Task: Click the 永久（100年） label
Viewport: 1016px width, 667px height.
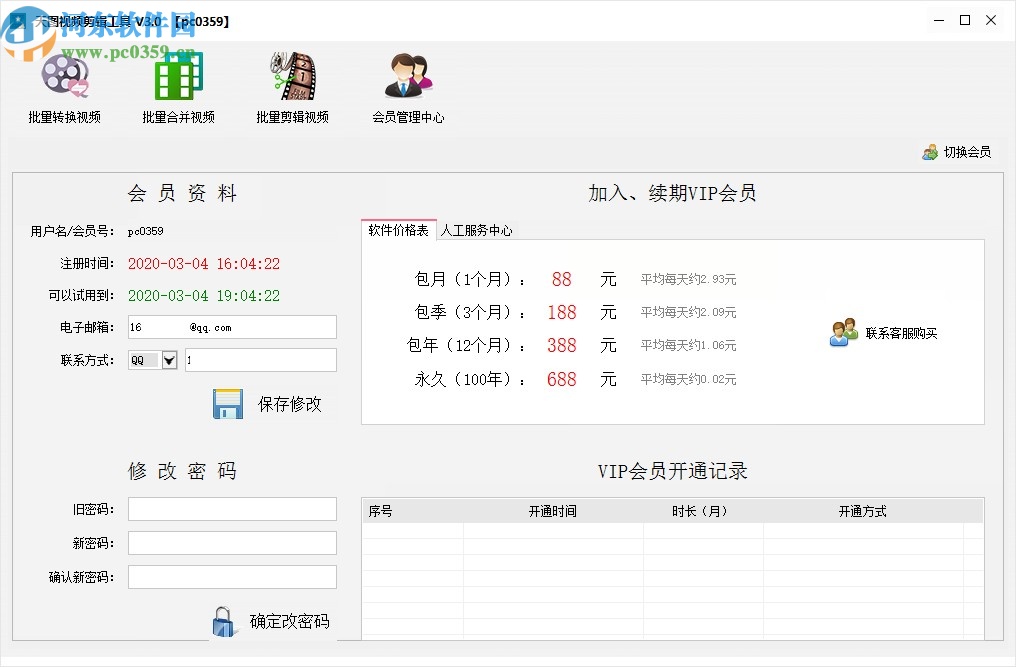Action: [469, 379]
